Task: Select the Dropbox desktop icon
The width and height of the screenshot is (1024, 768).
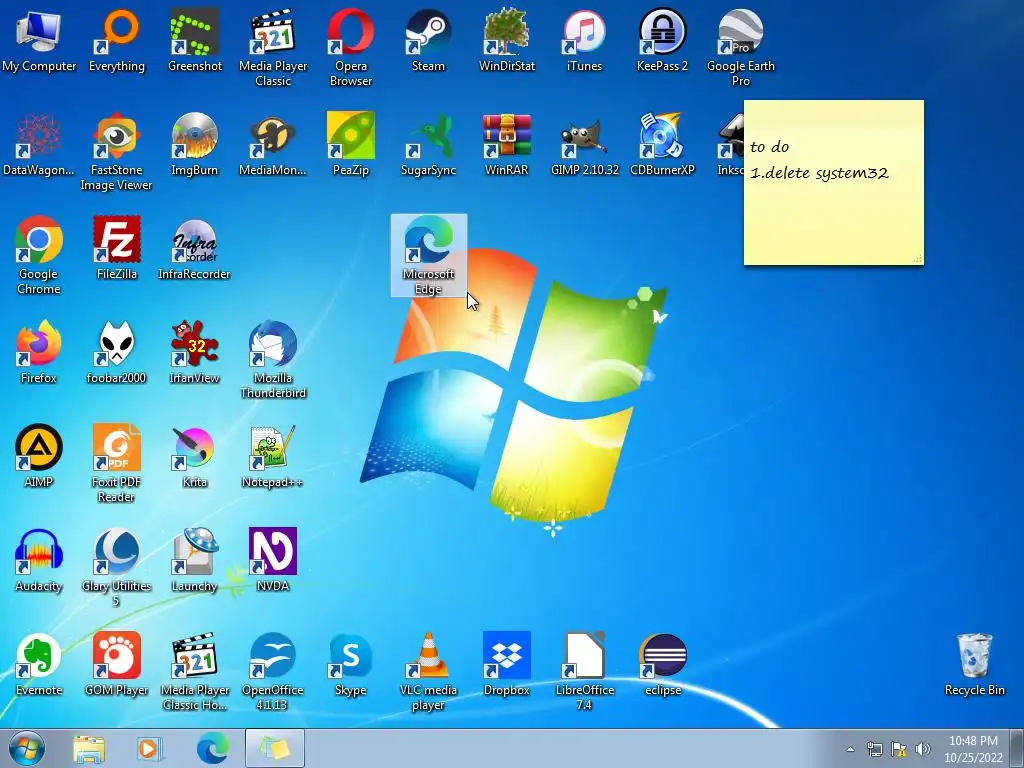Action: [507, 664]
